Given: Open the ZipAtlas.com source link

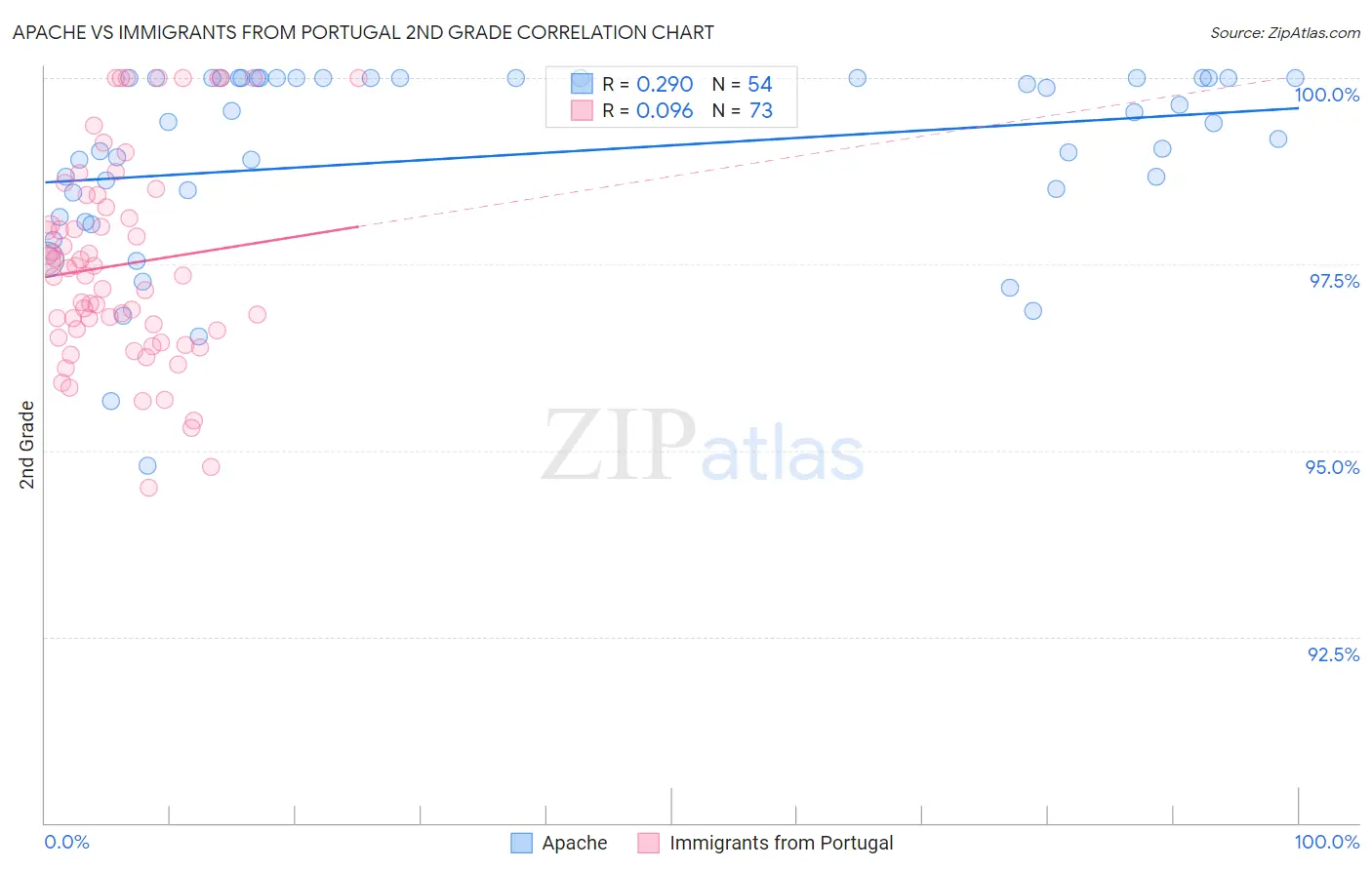Looking at the screenshot, I should pyautogui.click(x=1285, y=32).
